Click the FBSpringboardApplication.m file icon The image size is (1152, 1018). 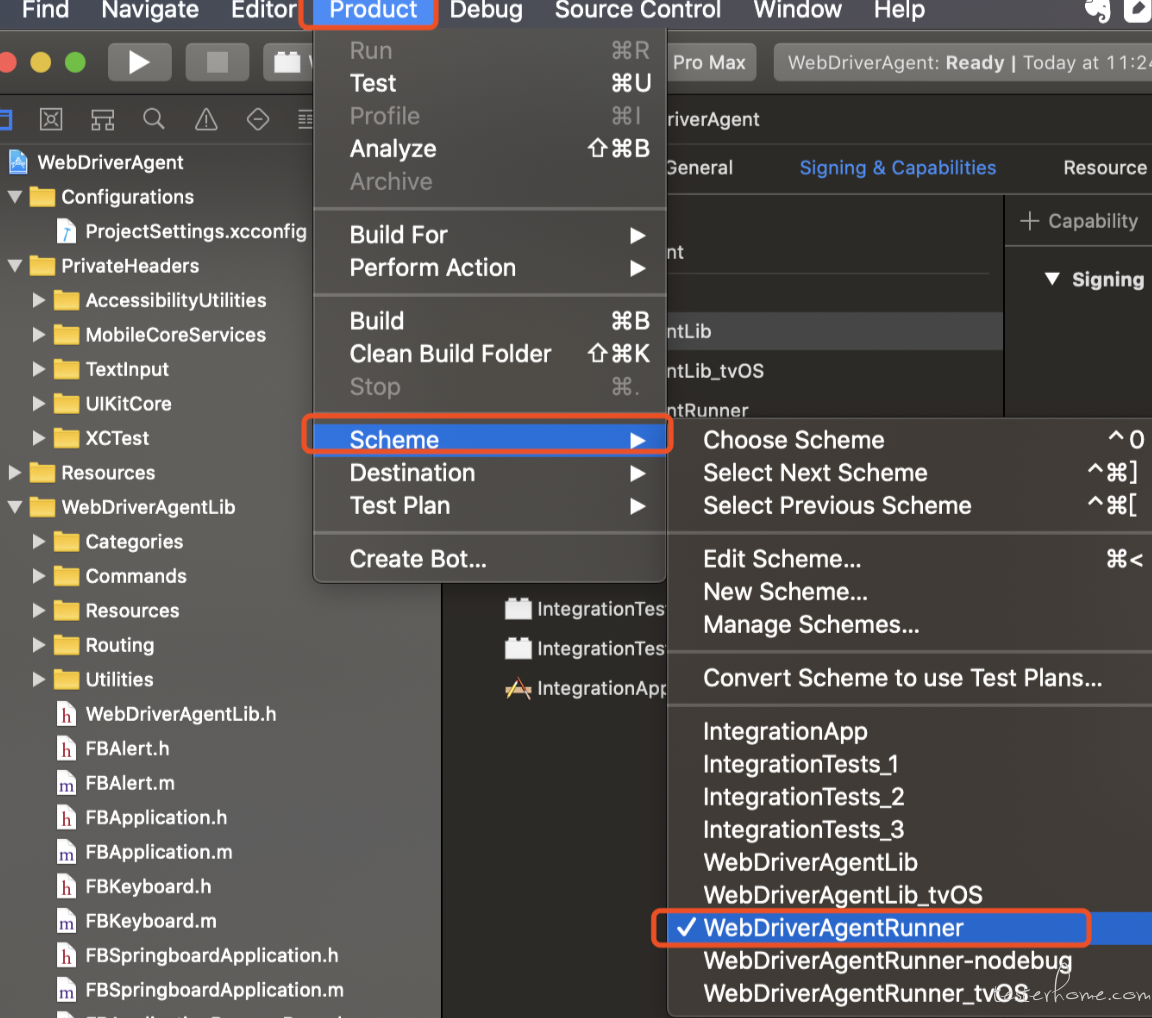[x=66, y=990]
